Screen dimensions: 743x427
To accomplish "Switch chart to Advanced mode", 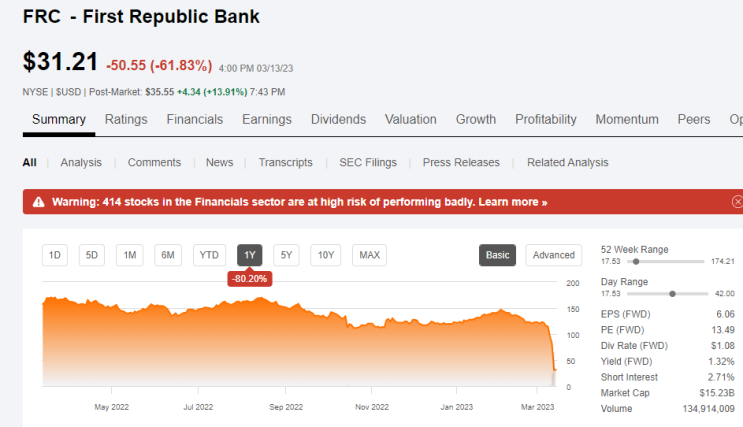I will 553,255.
